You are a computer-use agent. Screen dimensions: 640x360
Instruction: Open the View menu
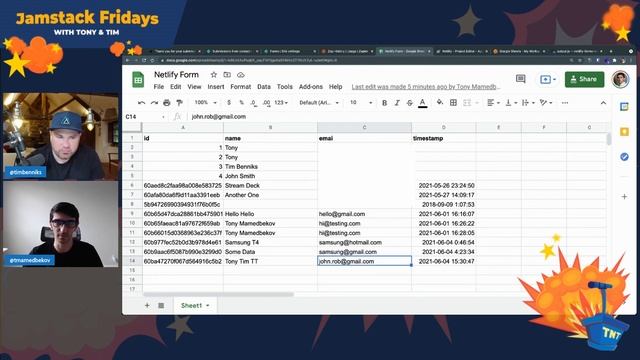click(194, 87)
